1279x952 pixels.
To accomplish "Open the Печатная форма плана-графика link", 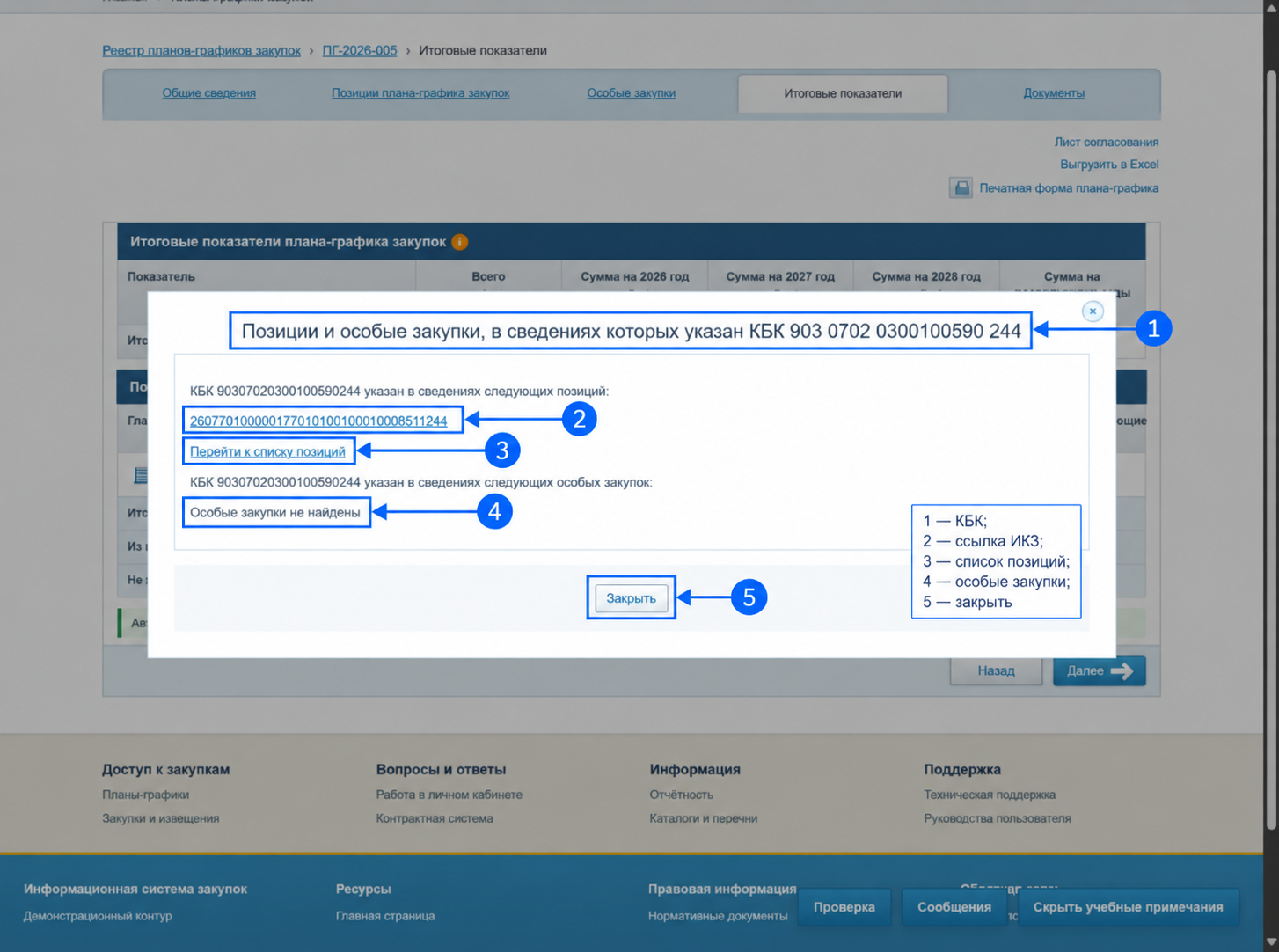I will pyautogui.click(x=1069, y=188).
